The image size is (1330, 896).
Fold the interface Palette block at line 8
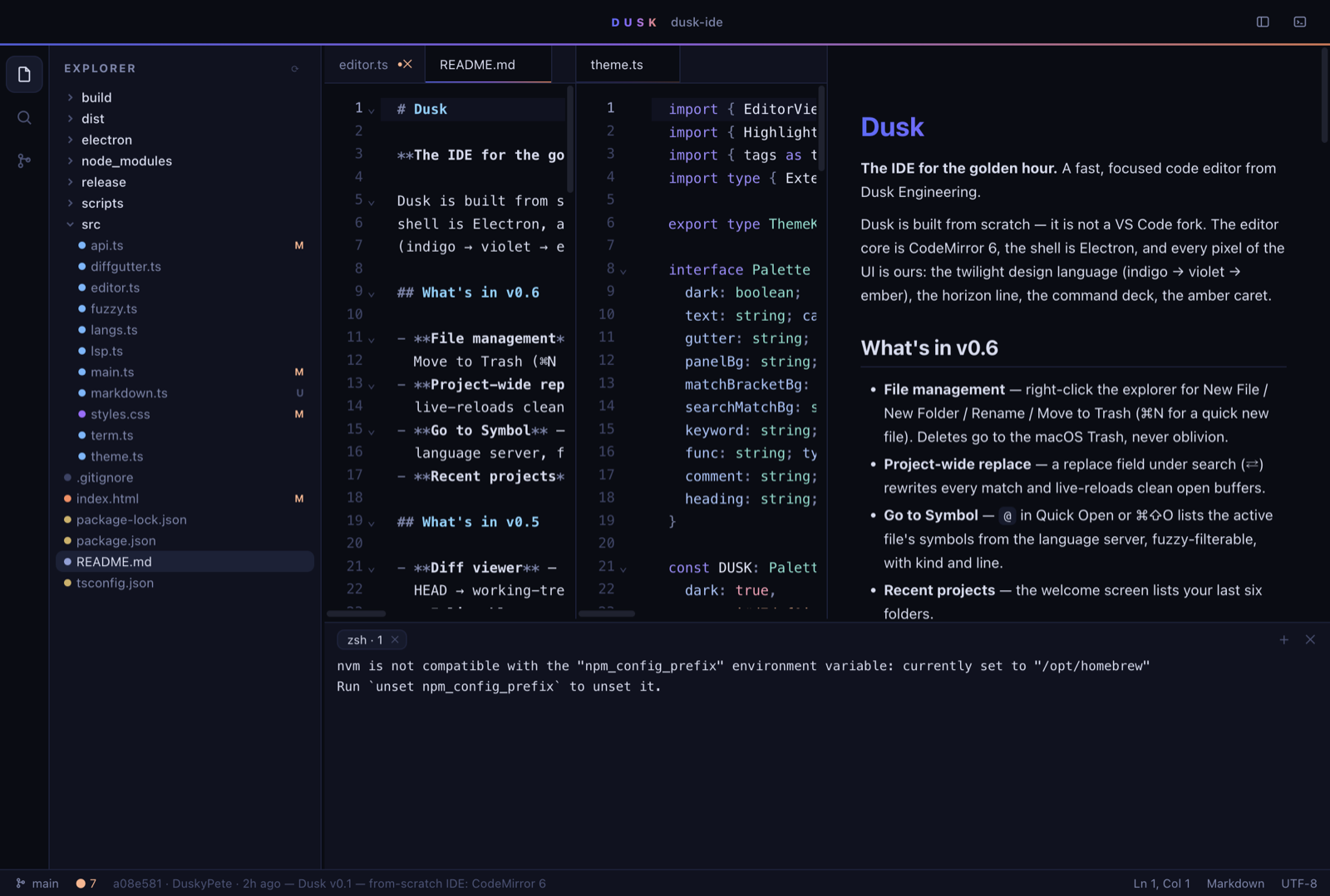623,271
